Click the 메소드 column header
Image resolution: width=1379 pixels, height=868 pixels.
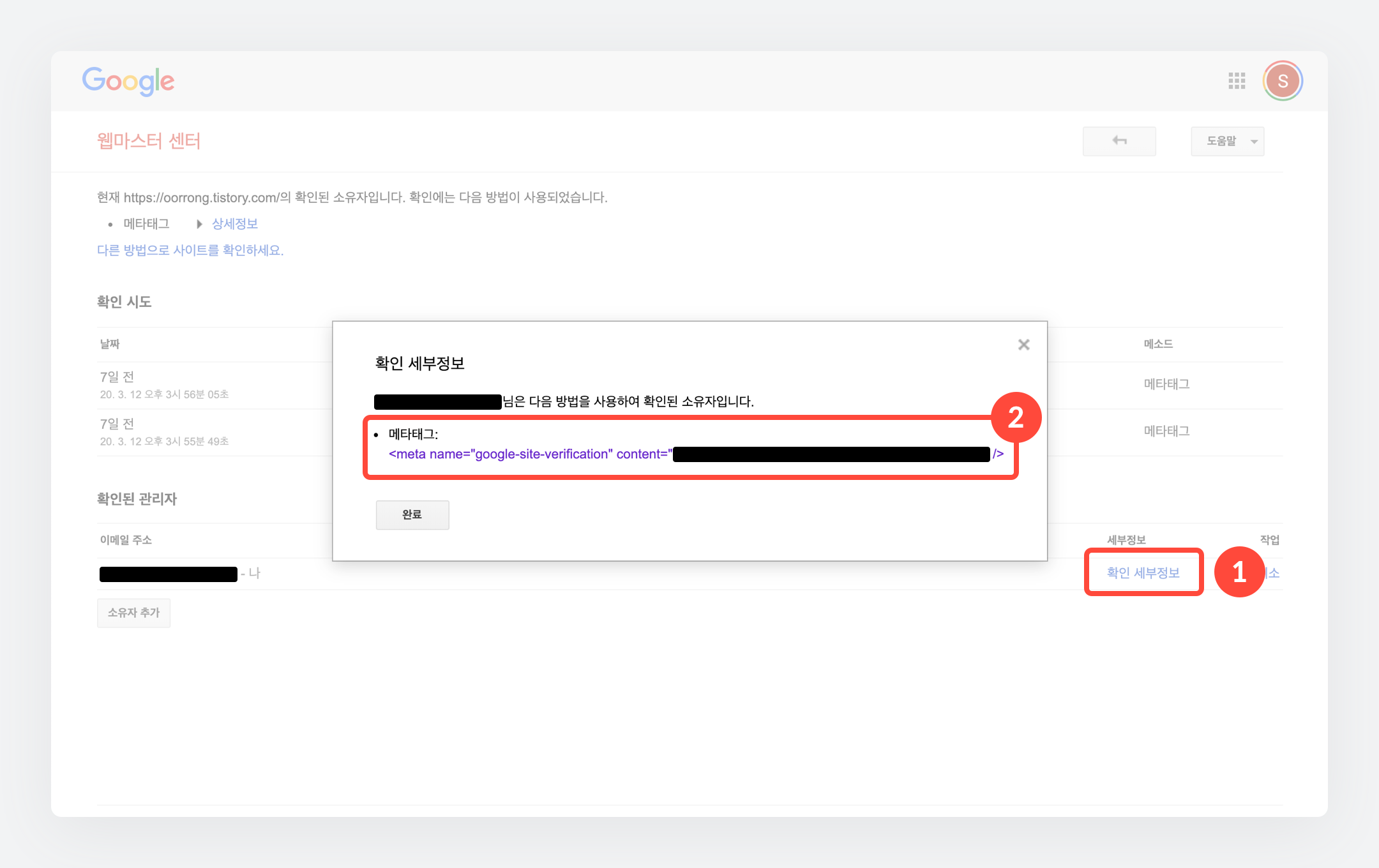[x=1158, y=344]
